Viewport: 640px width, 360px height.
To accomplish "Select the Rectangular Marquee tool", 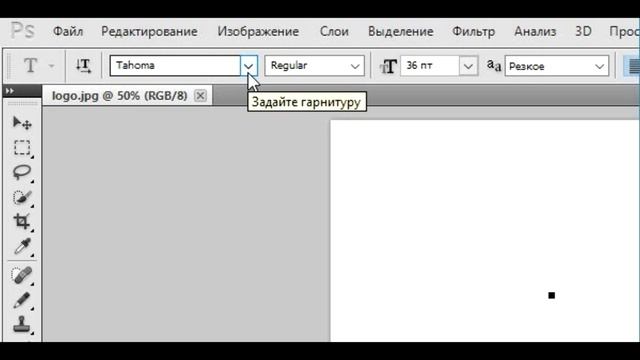I will click(x=22, y=148).
